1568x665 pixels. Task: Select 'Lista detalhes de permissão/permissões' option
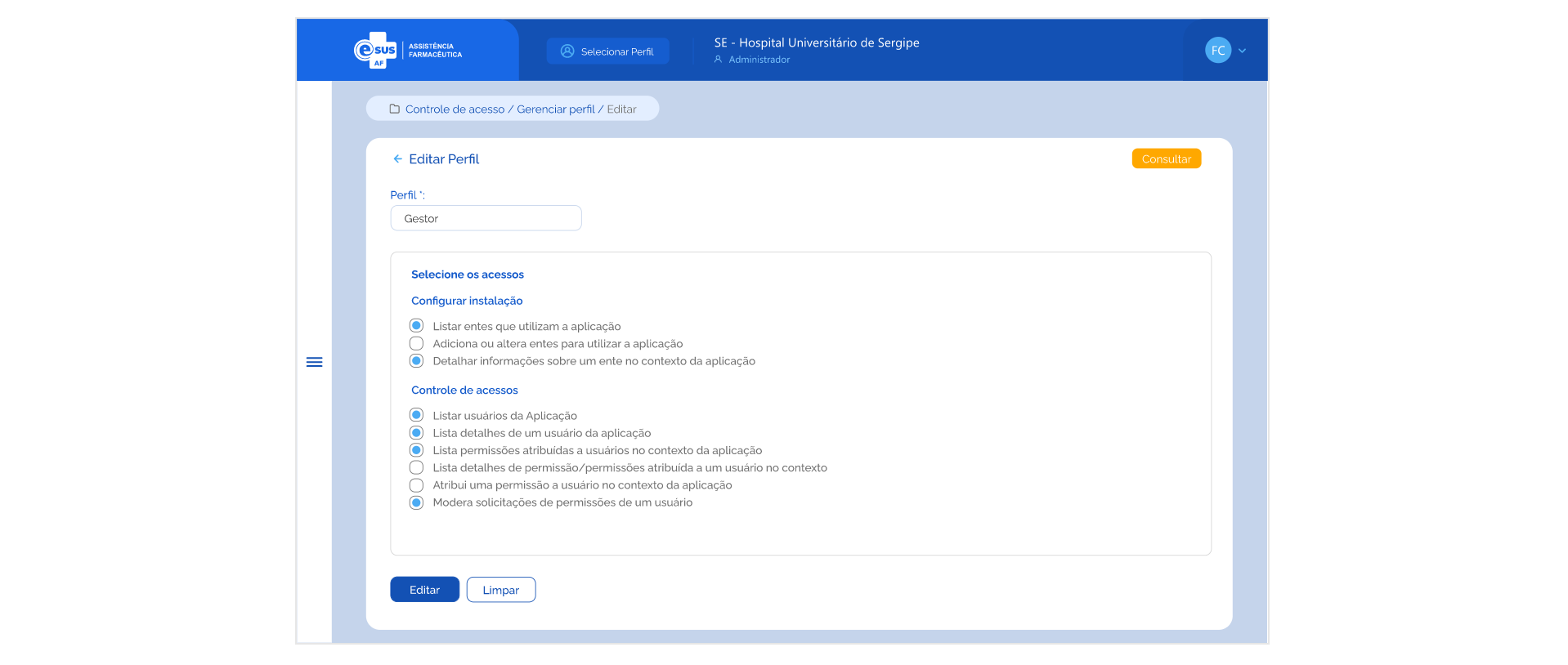click(416, 468)
